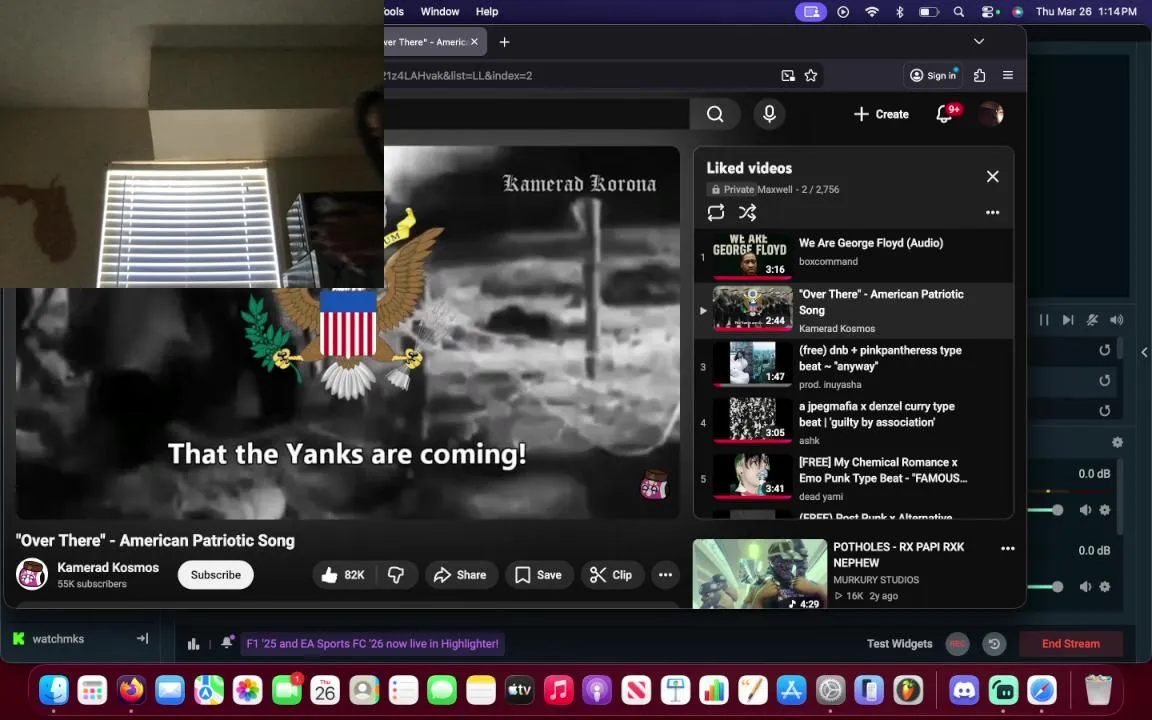Screen dimensions: 1152x720
Task: Like the video with 82K likes
Action: pyautogui.click(x=344, y=575)
